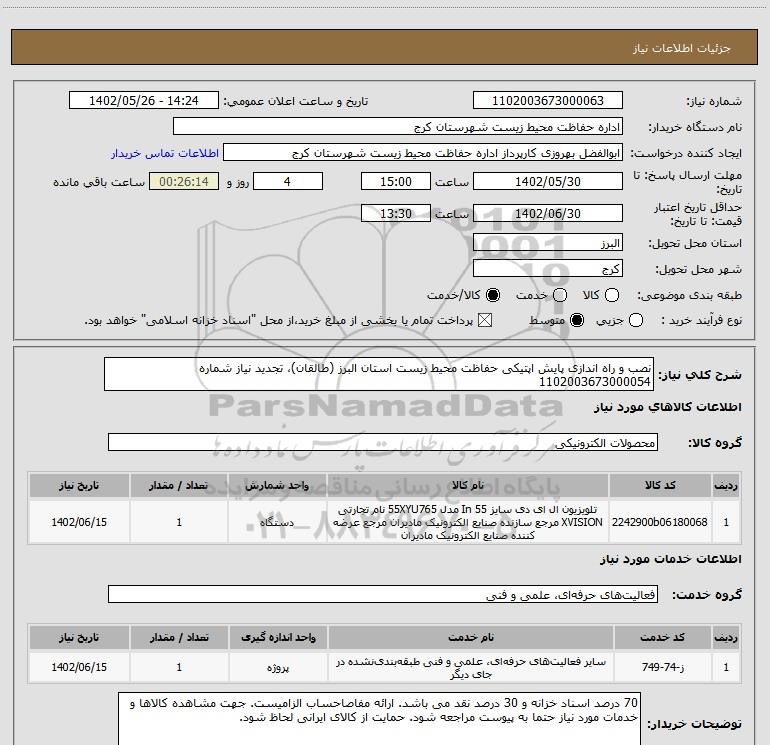Image resolution: width=770 pixels, height=745 pixels.
Task: Select the کالا/خدمت radio button
Action: pyautogui.click(x=493, y=295)
